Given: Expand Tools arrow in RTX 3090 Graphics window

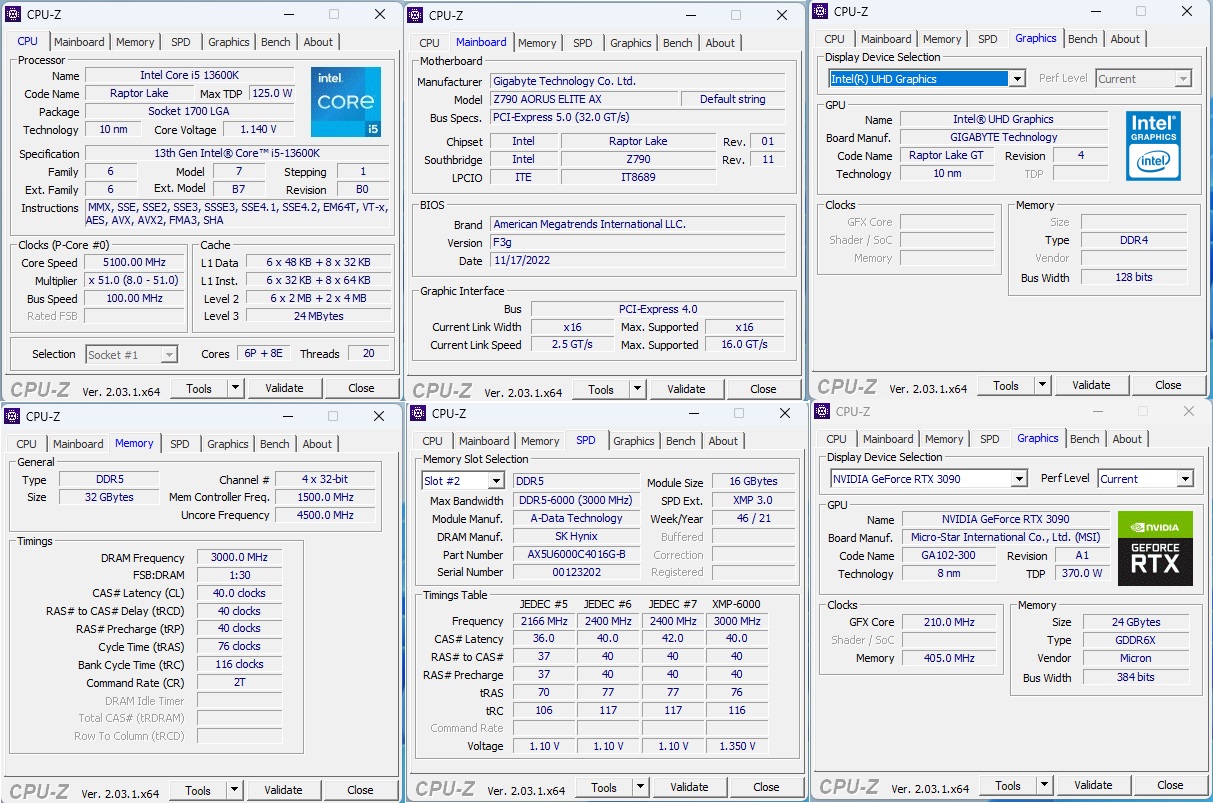Looking at the screenshot, I should 1045,785.
